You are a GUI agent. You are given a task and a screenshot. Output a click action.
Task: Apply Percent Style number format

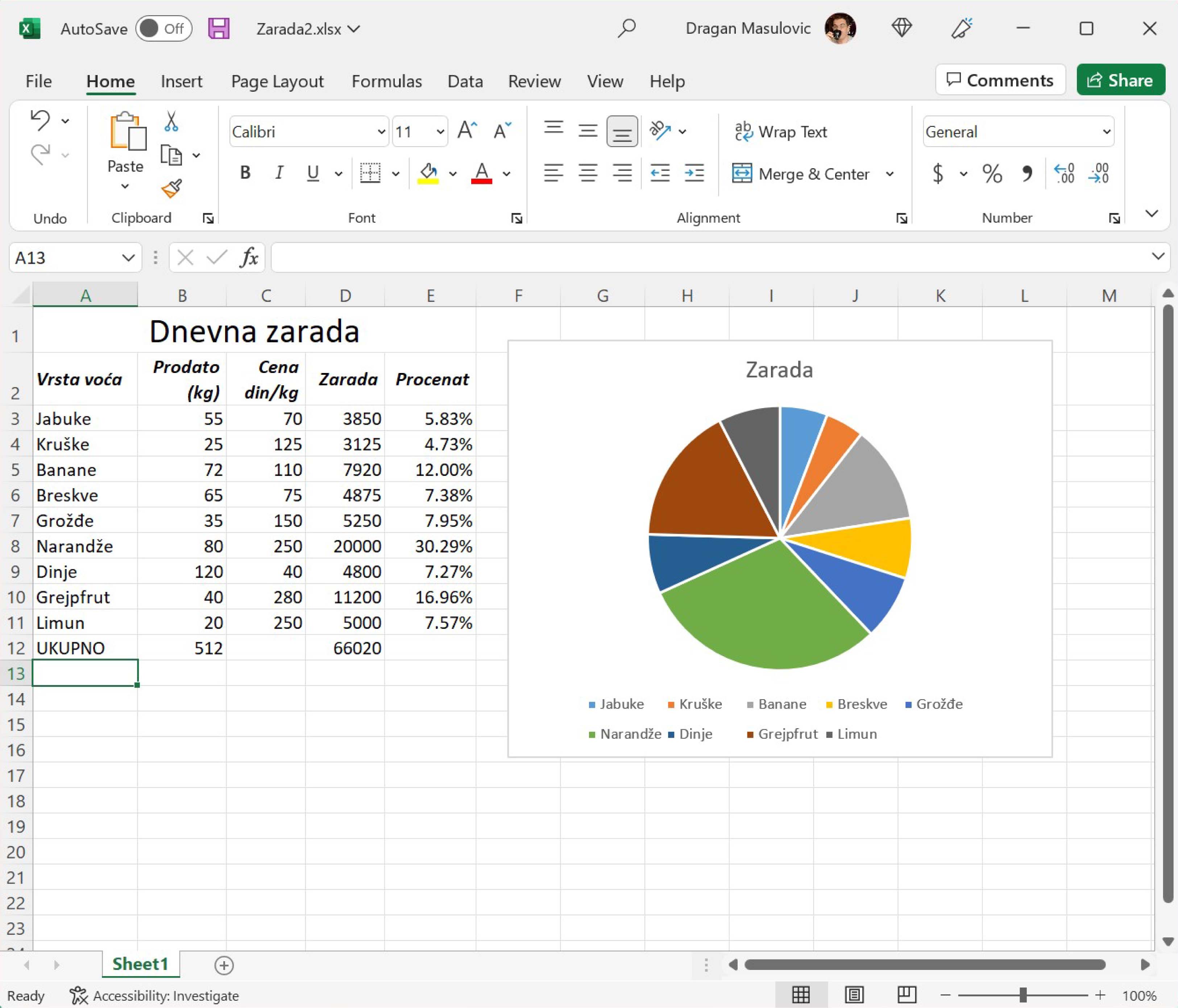pyautogui.click(x=992, y=173)
